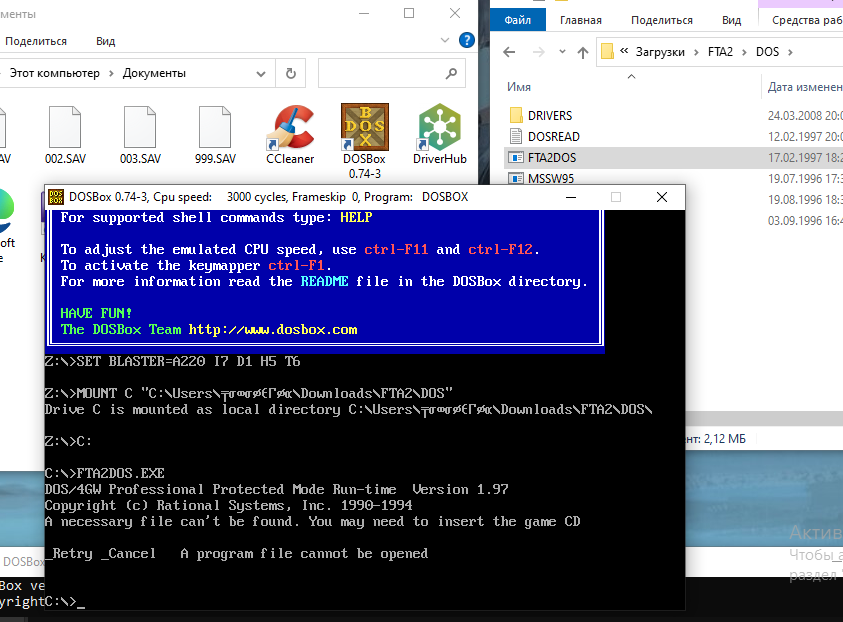Navigate back in the FTA2 Explorer window
The height and width of the screenshot is (622, 843).
(509, 51)
